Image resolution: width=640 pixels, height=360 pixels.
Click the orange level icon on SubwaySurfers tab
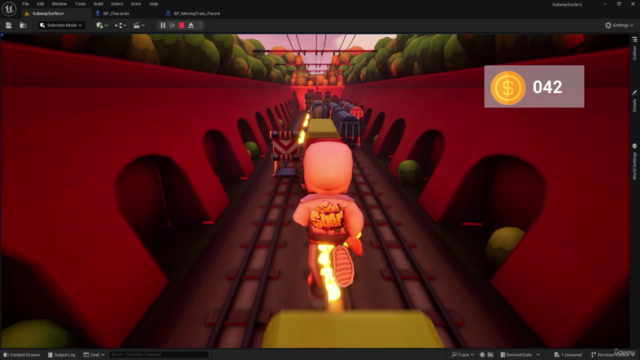[27, 13]
